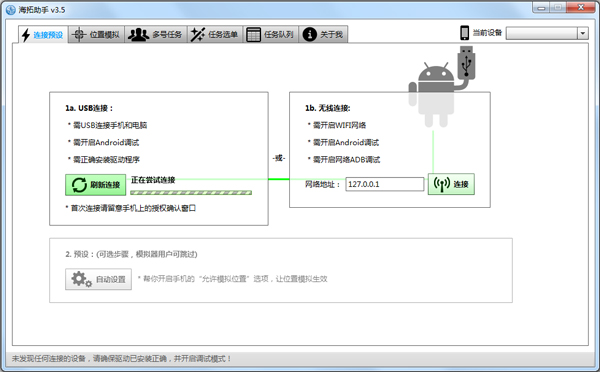
Task: Open the 关于我 tab
Action: click(323, 34)
